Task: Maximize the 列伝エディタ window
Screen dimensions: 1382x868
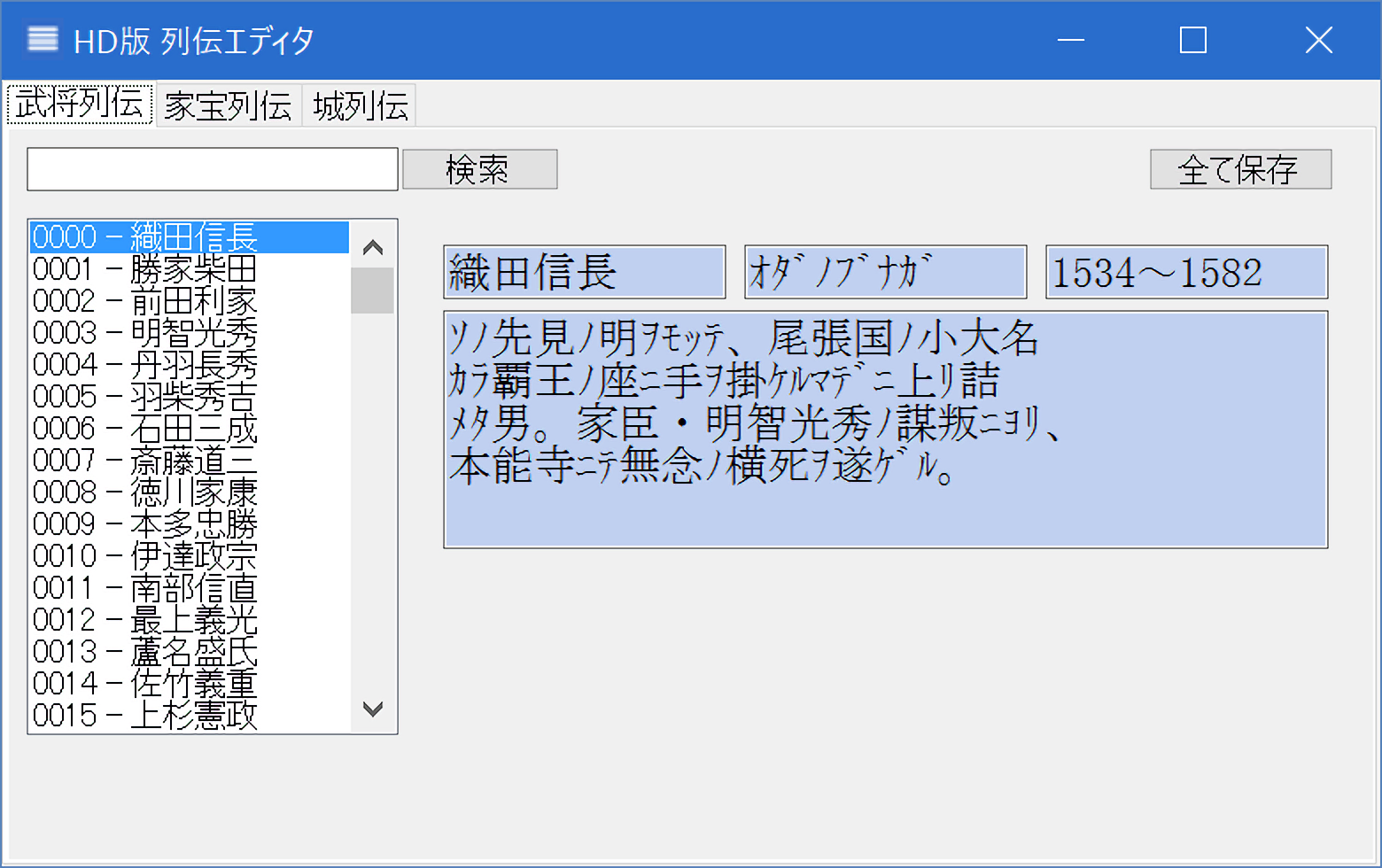Action: coord(1193,40)
